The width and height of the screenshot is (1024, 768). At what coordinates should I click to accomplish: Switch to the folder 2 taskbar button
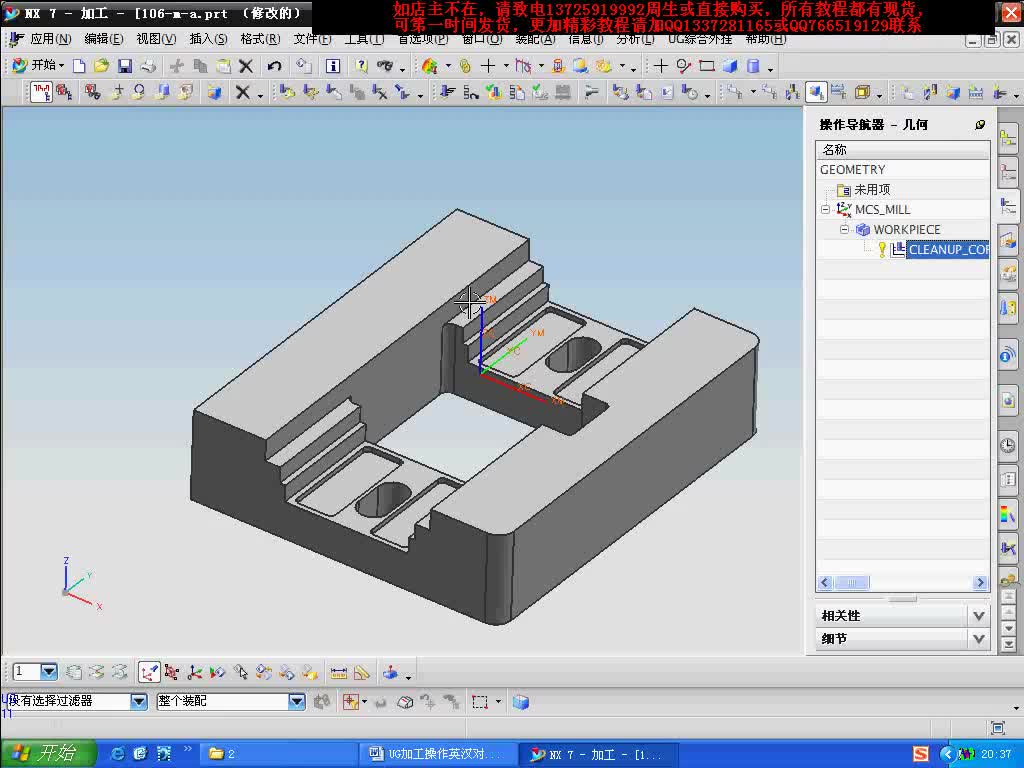pyautogui.click(x=278, y=754)
